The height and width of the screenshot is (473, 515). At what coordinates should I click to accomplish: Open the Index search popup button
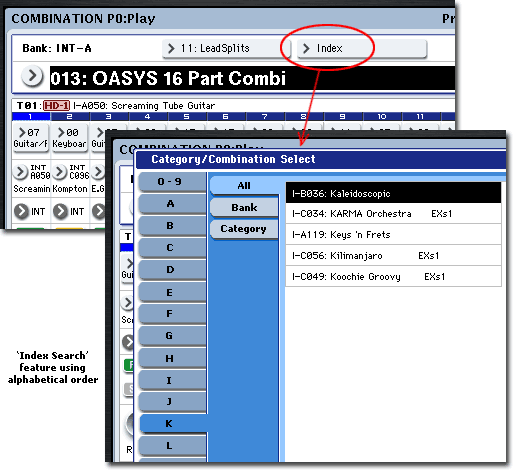(361, 49)
